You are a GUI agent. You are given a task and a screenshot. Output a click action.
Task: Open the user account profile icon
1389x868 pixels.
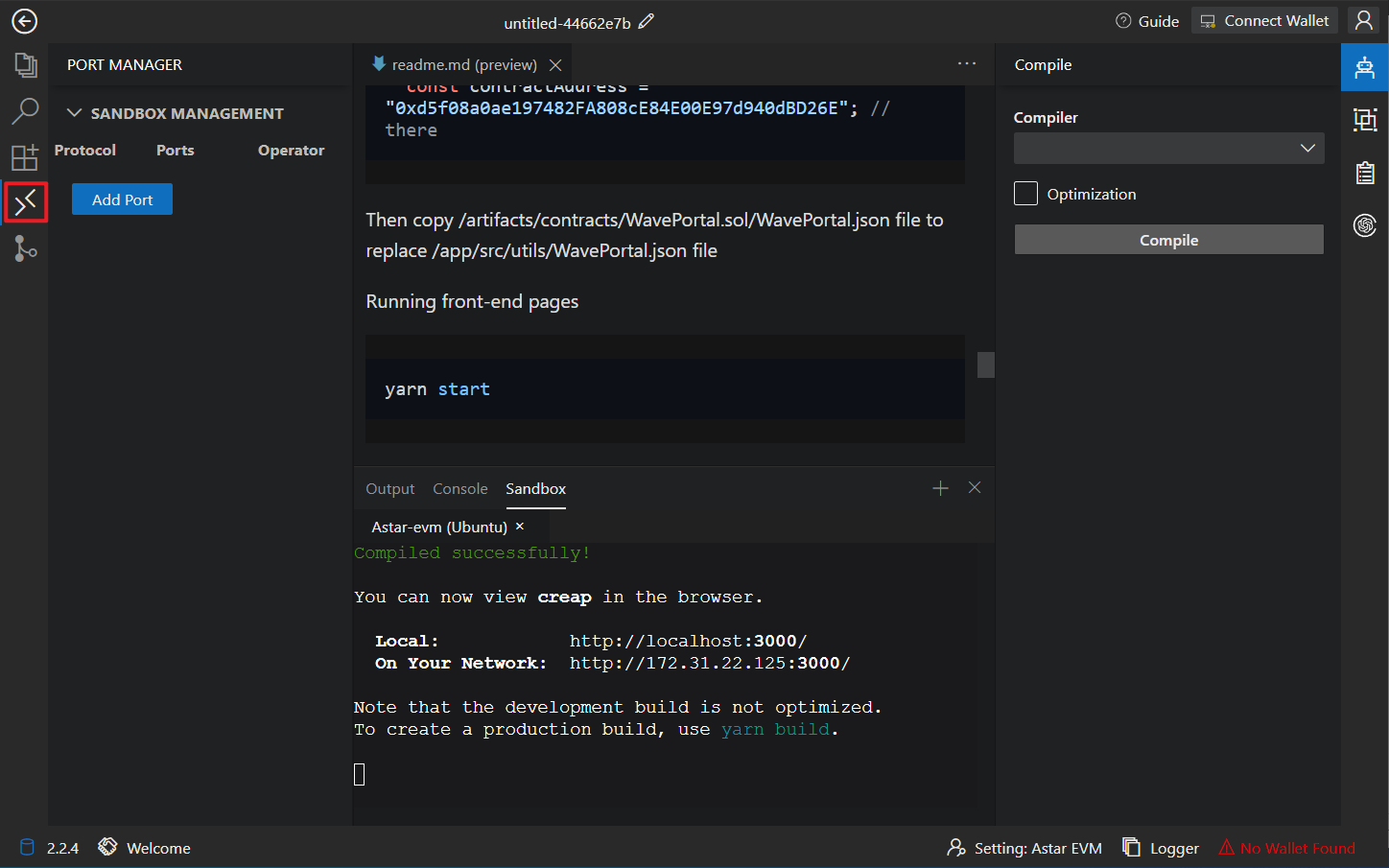tap(1364, 21)
